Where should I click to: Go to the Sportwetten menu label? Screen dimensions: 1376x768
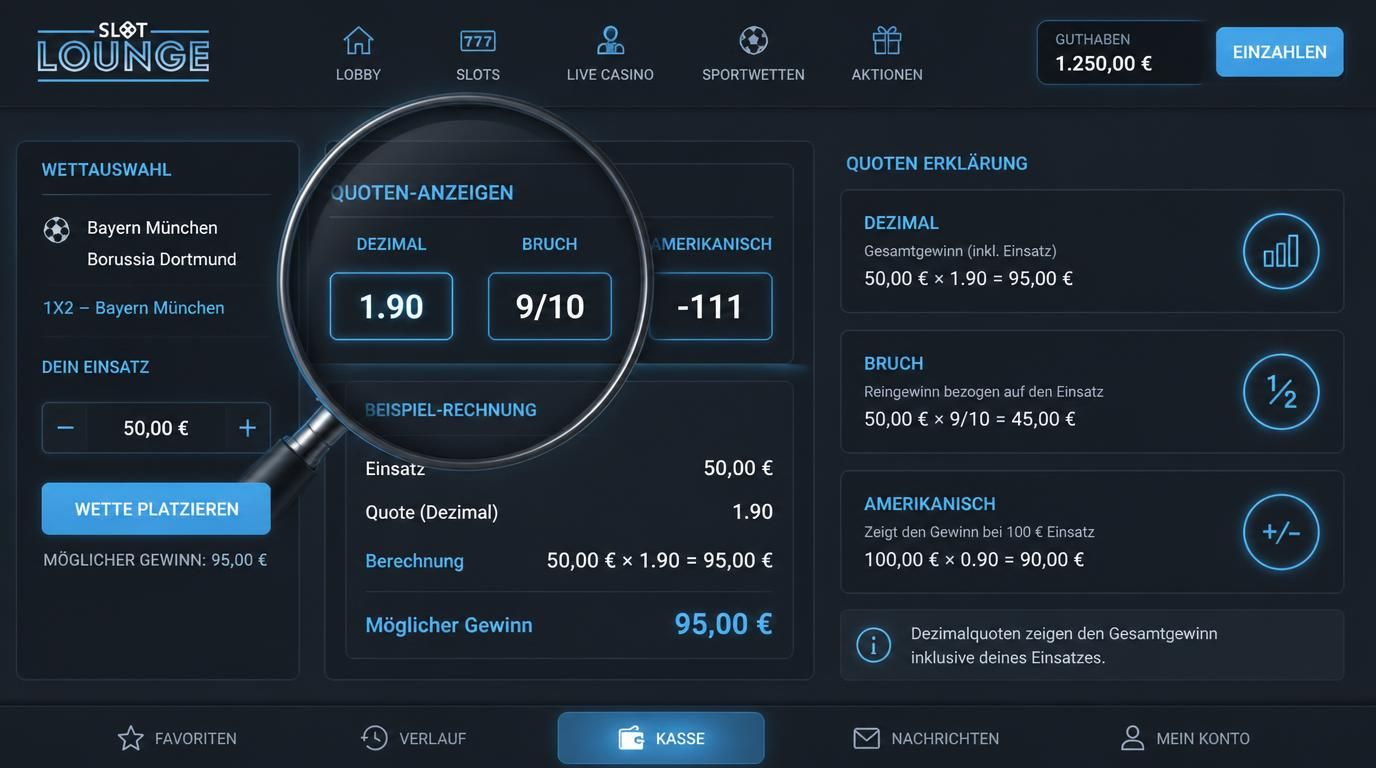pos(753,75)
